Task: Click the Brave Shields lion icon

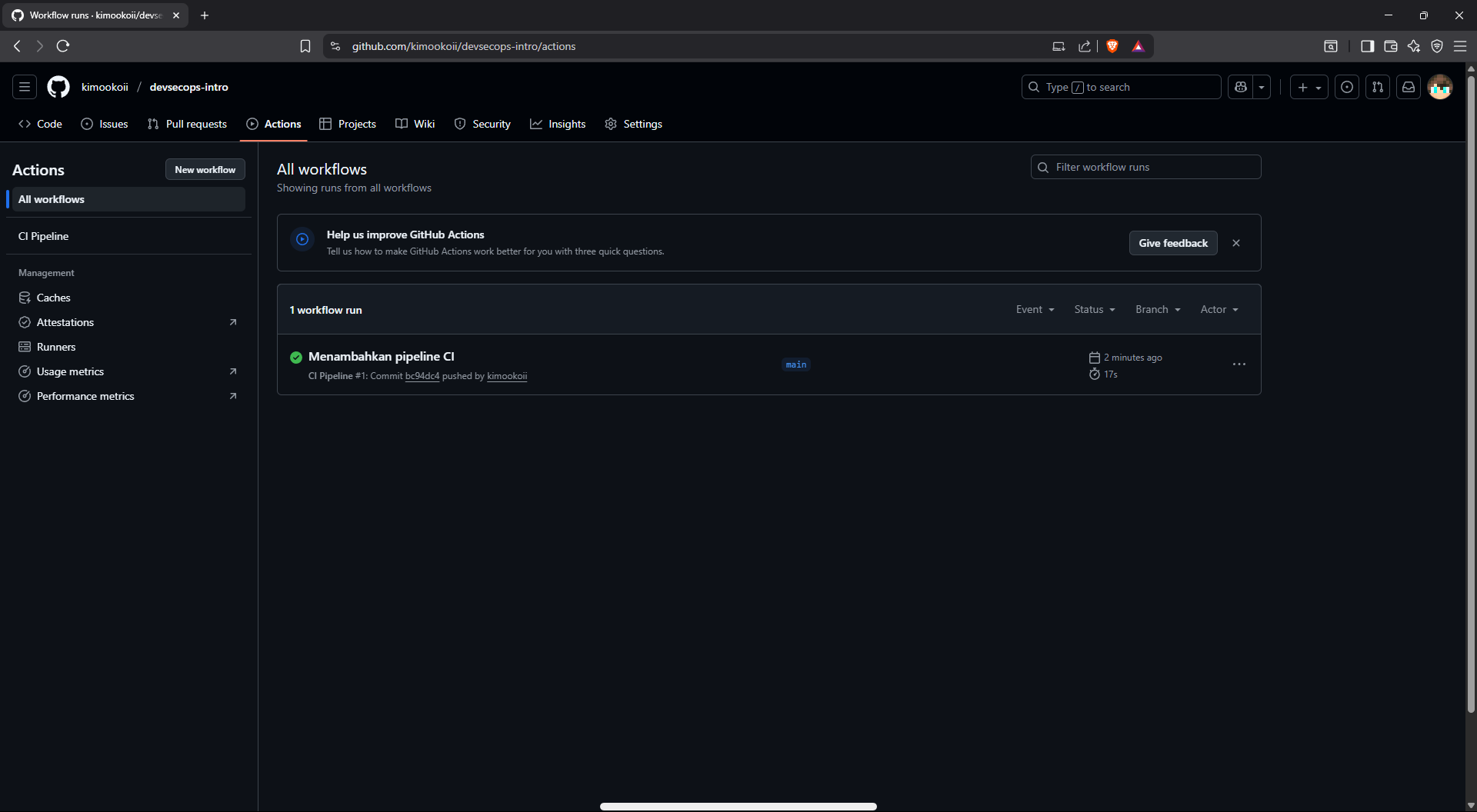Action: coord(1112,46)
